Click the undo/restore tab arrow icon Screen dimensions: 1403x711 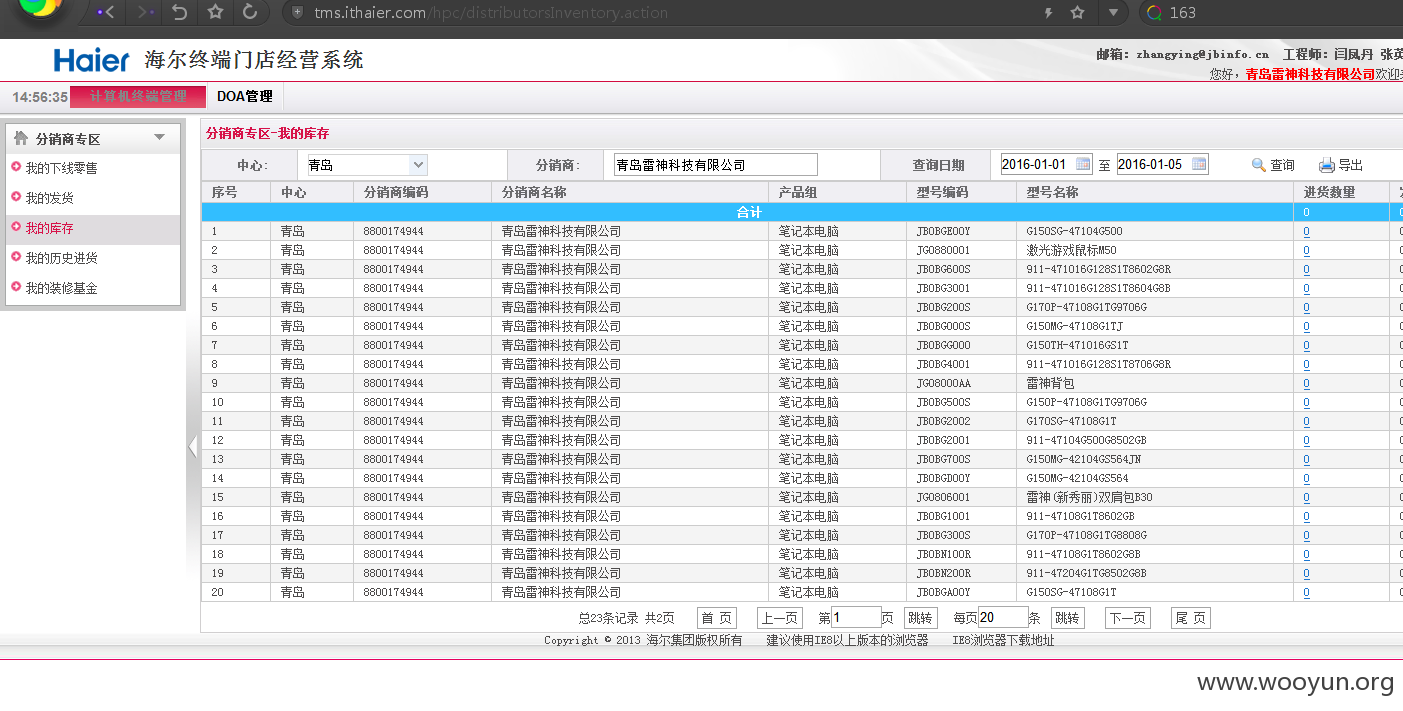(180, 12)
